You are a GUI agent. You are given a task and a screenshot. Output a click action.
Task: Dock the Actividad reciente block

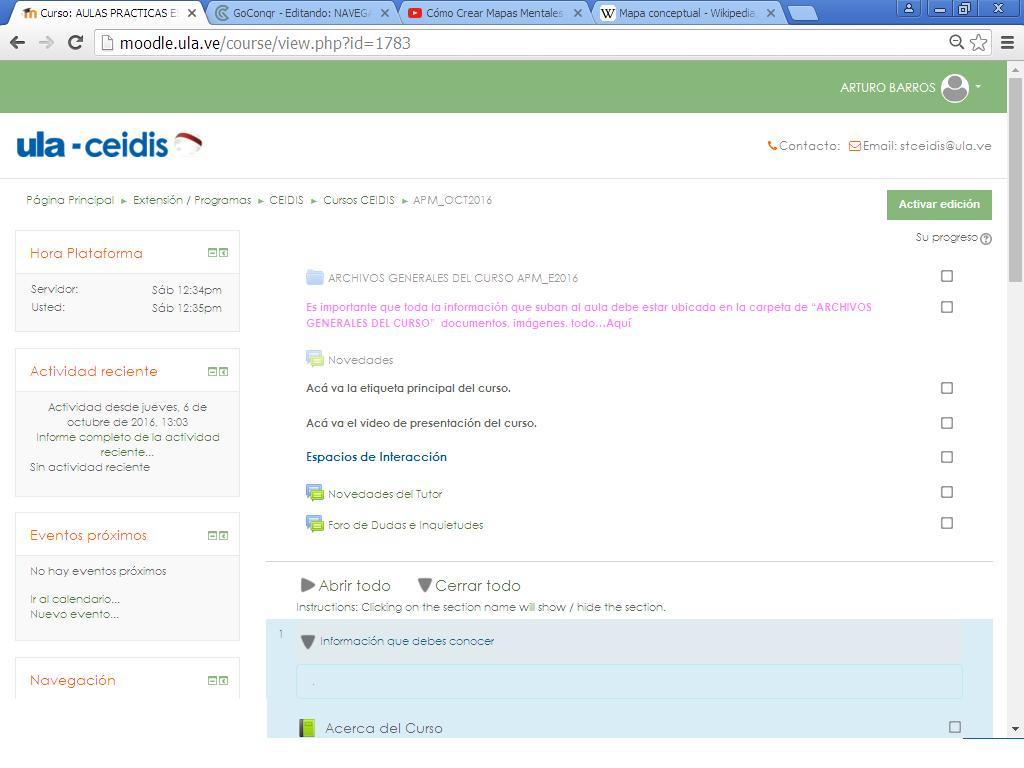223,372
